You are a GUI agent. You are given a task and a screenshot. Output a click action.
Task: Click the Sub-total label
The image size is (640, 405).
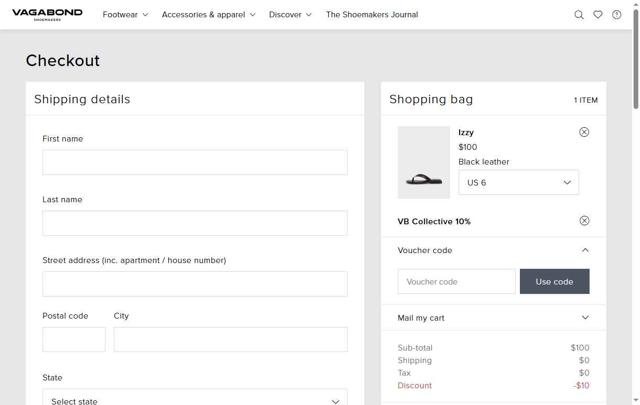coord(415,348)
